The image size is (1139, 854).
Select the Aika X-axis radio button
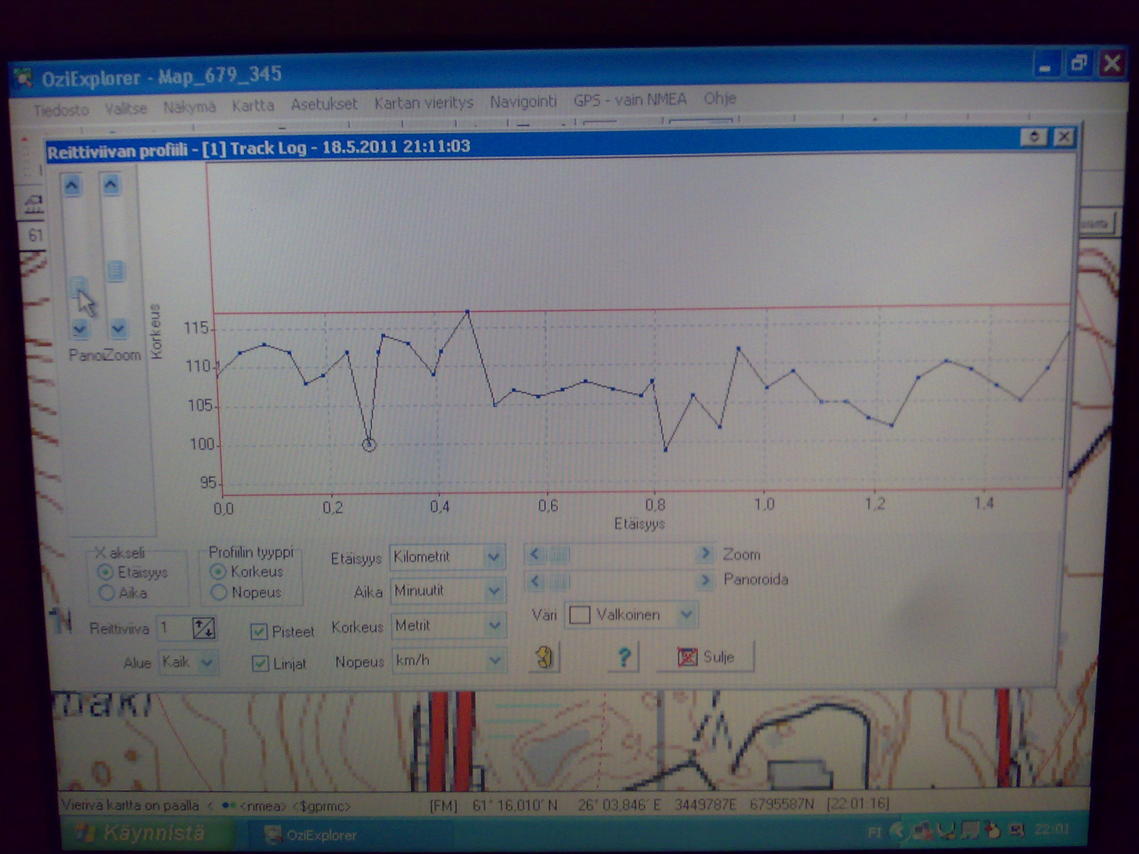107,593
